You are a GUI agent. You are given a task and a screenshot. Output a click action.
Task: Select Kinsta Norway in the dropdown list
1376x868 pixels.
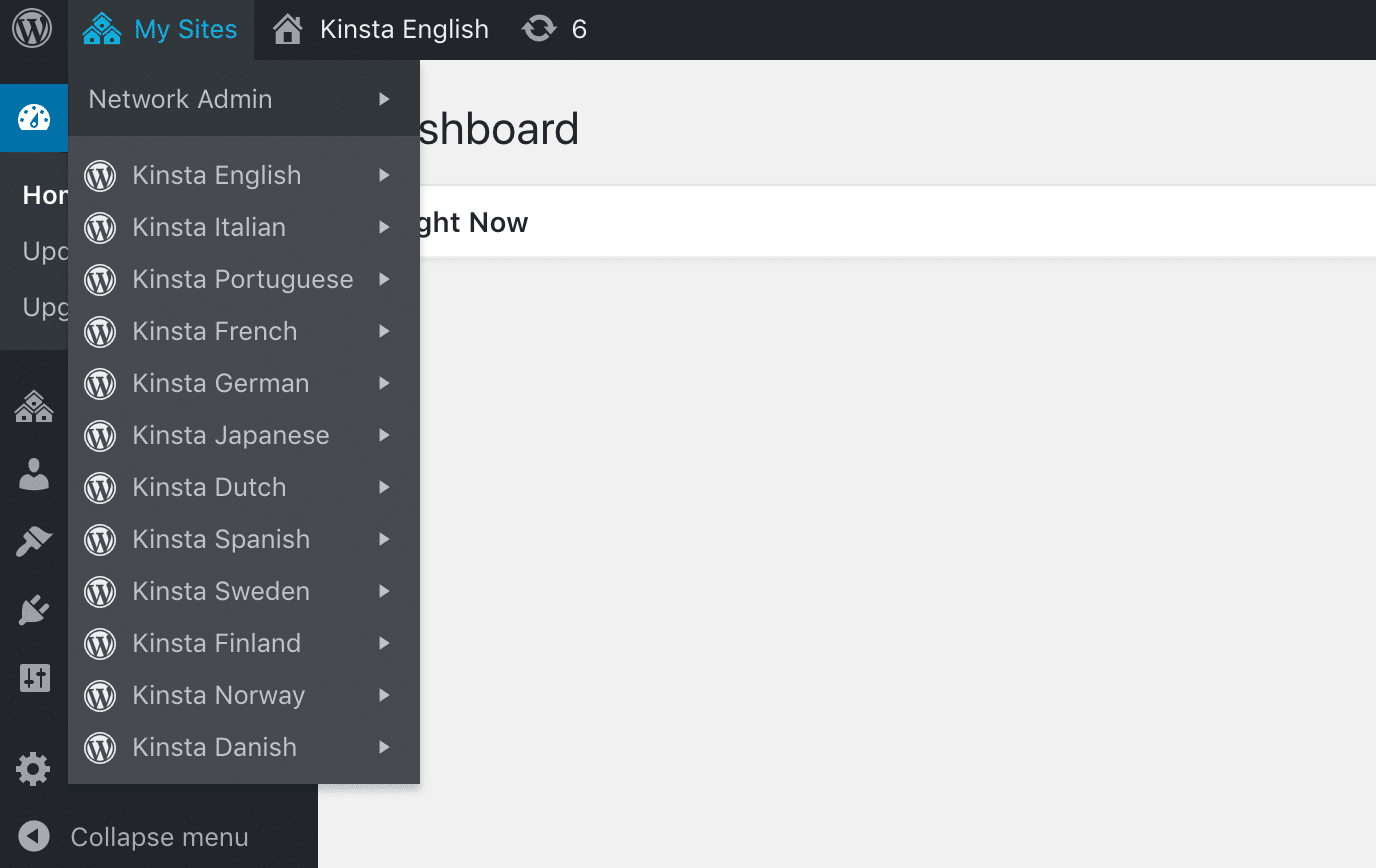pos(217,695)
